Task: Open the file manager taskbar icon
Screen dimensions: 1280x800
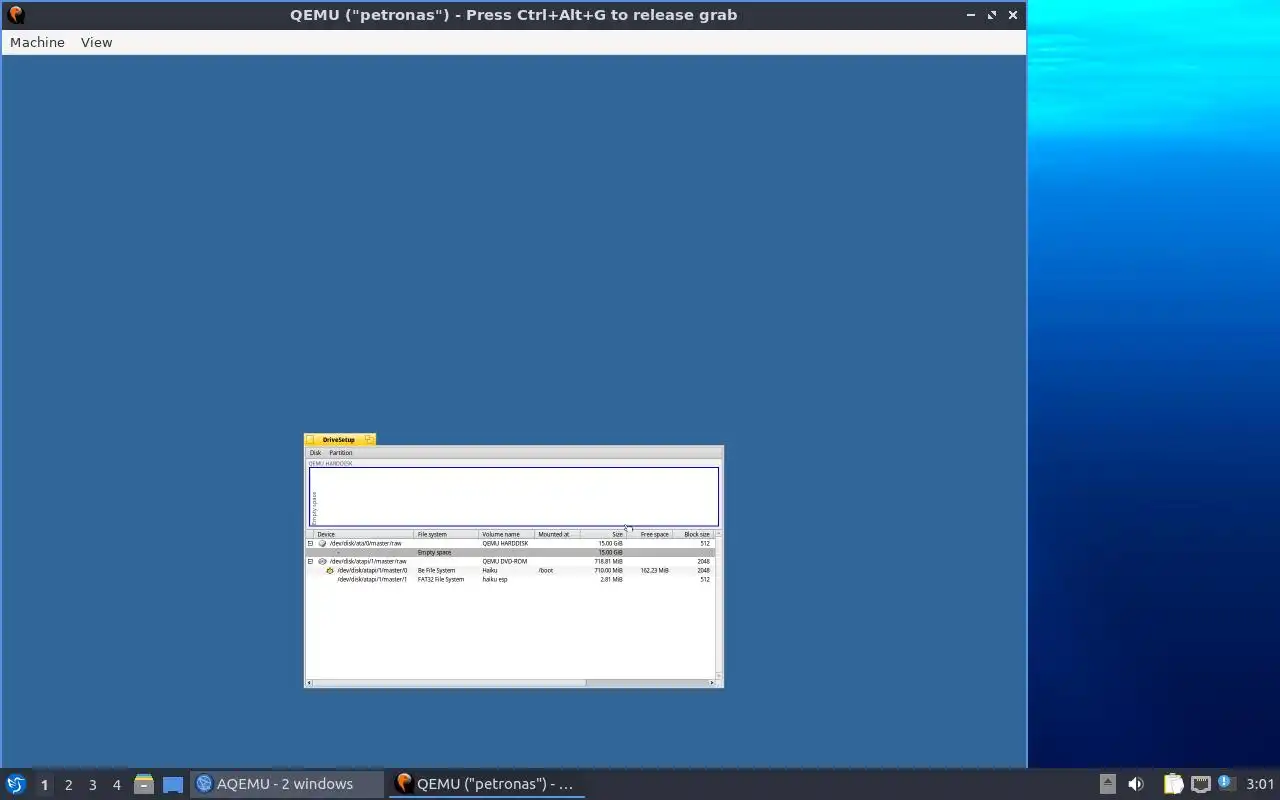Action: pos(143,784)
